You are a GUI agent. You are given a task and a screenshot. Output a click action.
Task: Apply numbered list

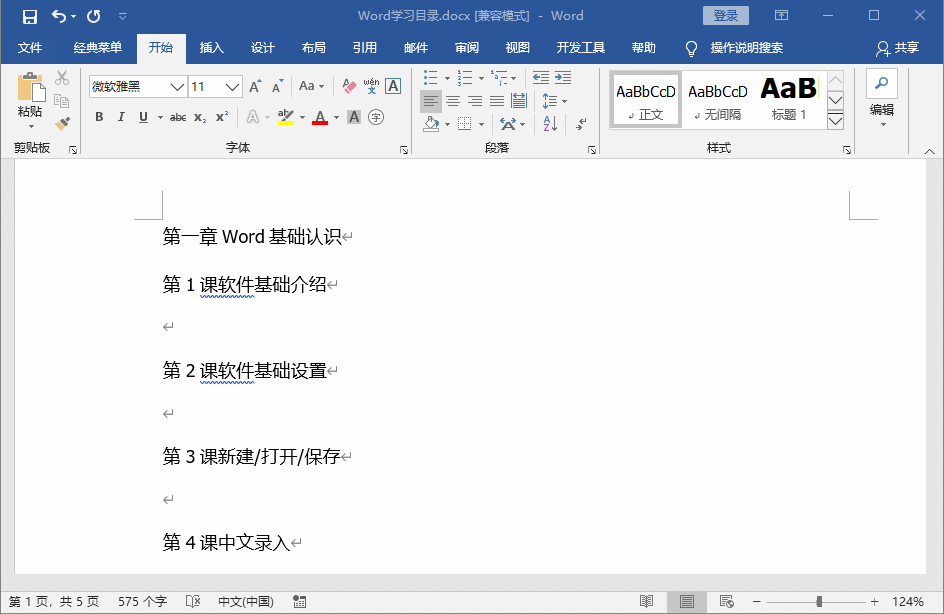pos(465,78)
